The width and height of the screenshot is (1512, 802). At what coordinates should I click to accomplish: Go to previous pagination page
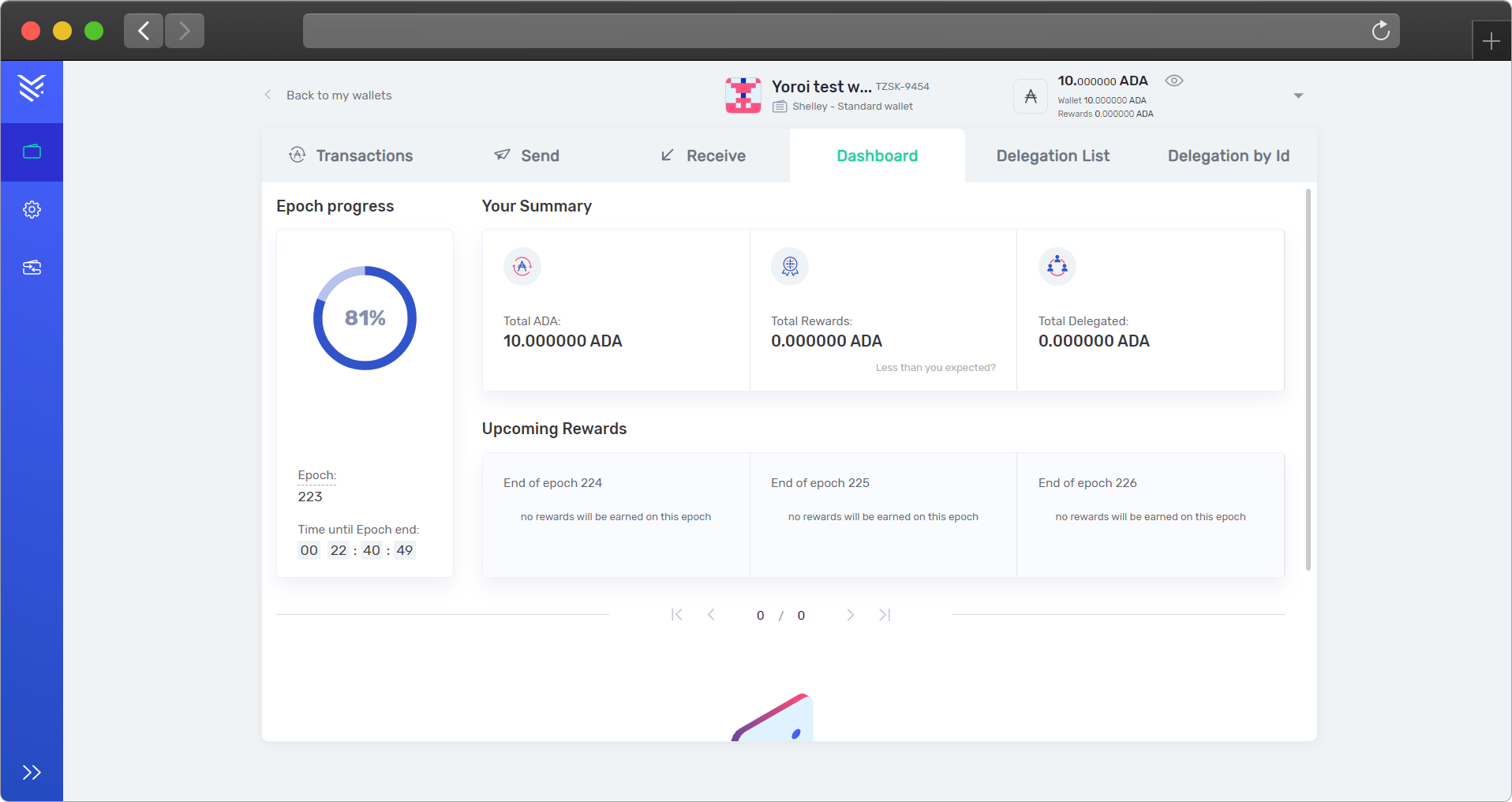coord(711,615)
